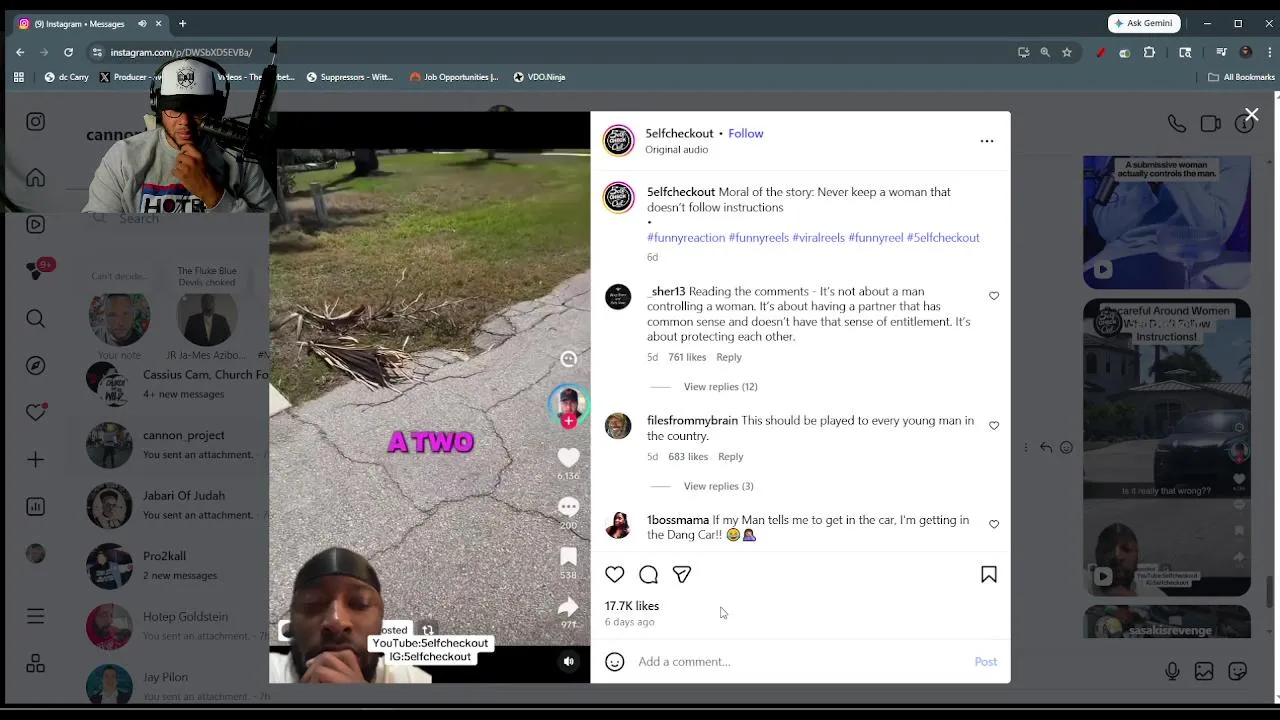Share post via paper plane icon
The width and height of the screenshot is (1280, 720).
click(682, 574)
